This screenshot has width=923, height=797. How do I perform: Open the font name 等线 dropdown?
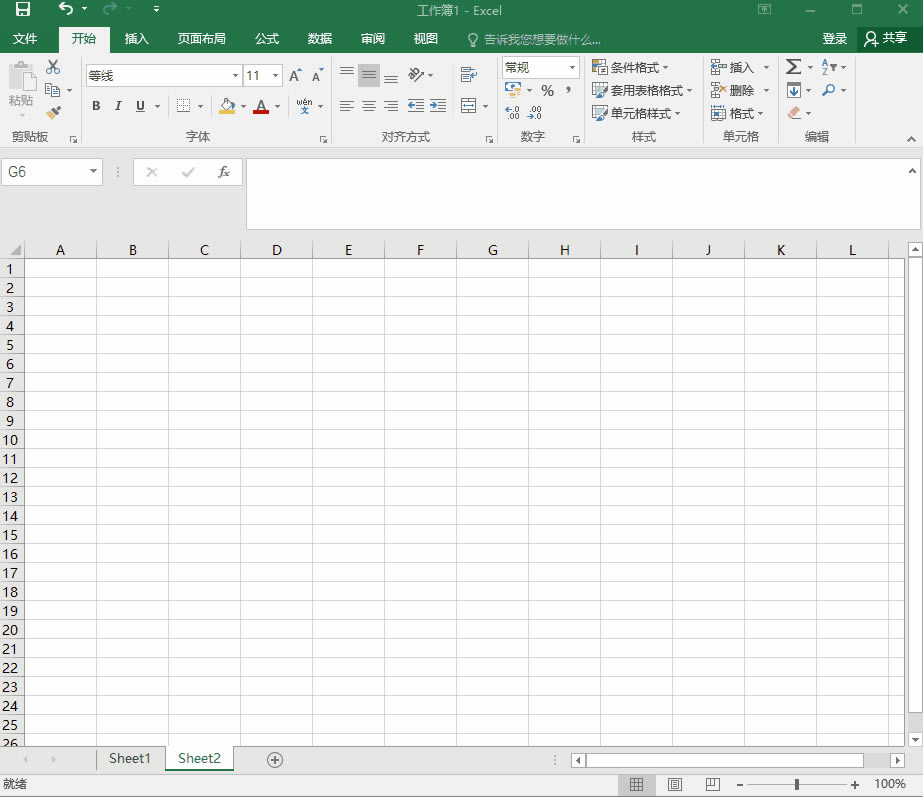pos(235,75)
